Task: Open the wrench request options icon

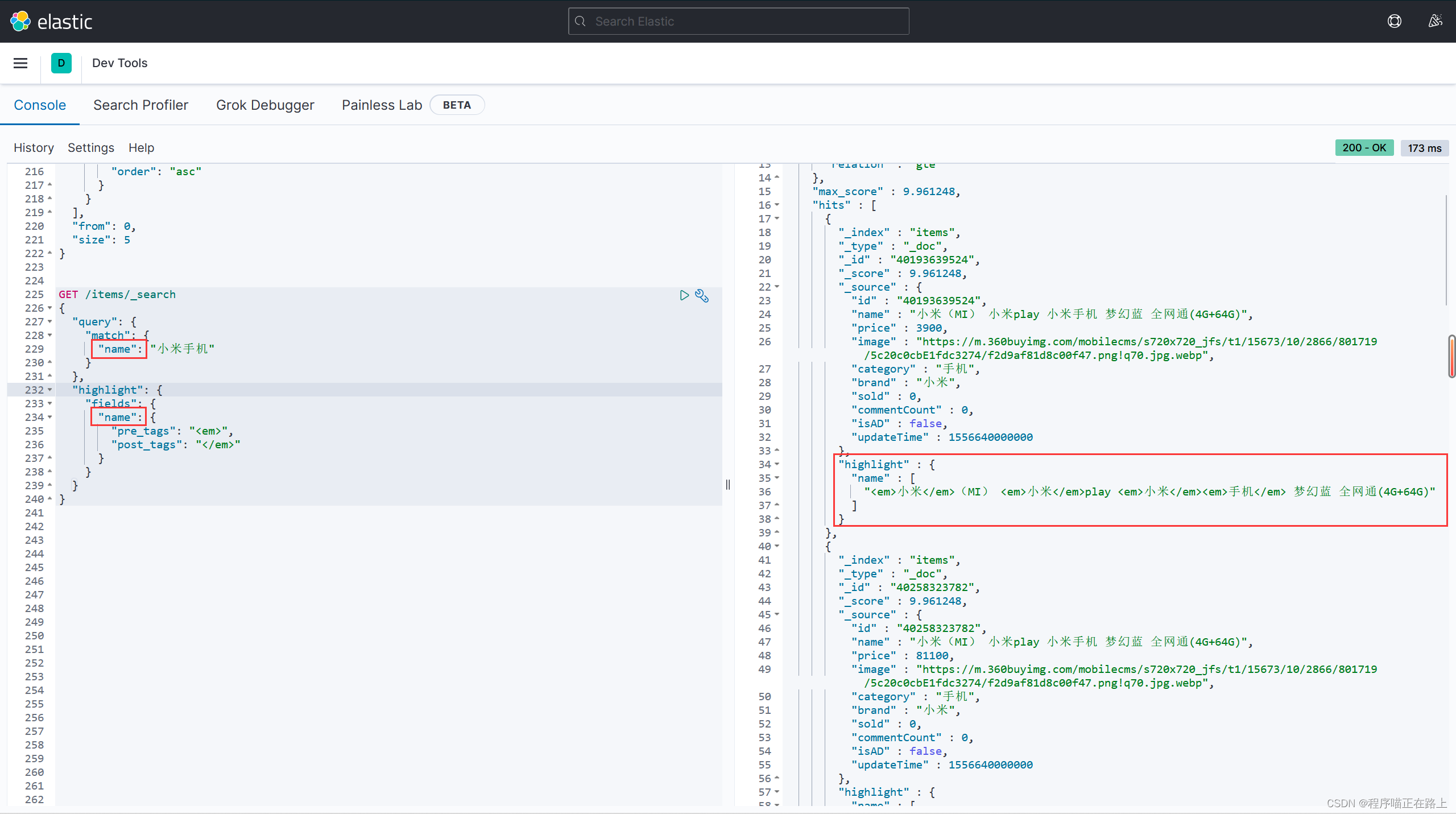Action: pyautogui.click(x=702, y=296)
